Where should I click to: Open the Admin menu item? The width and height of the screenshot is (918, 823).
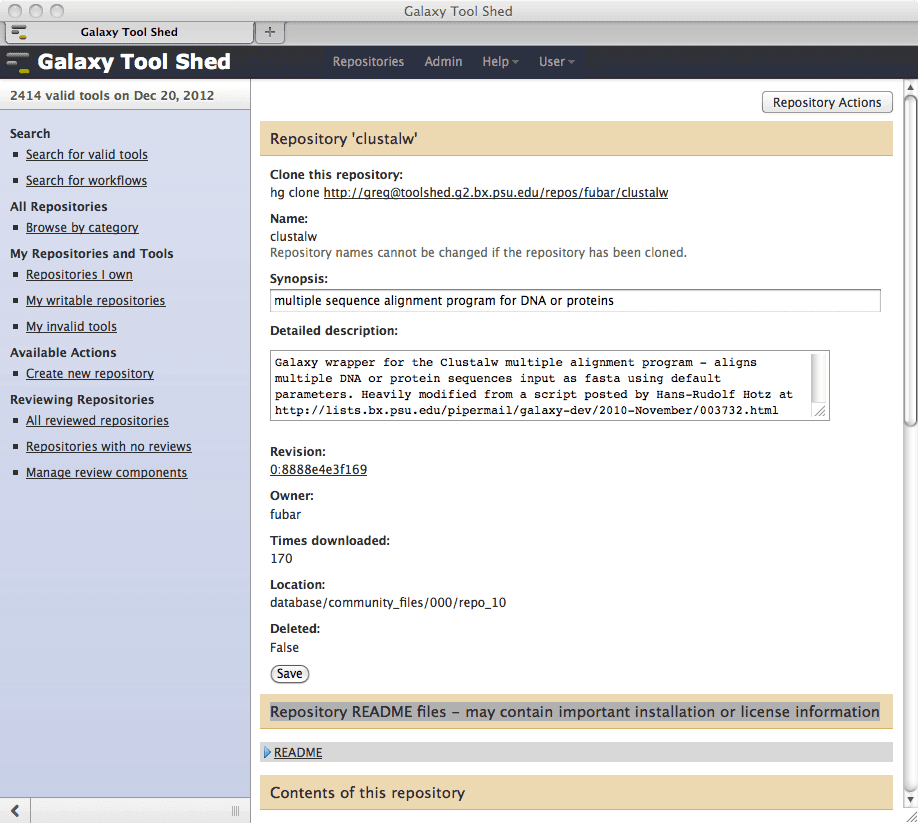[x=443, y=62]
